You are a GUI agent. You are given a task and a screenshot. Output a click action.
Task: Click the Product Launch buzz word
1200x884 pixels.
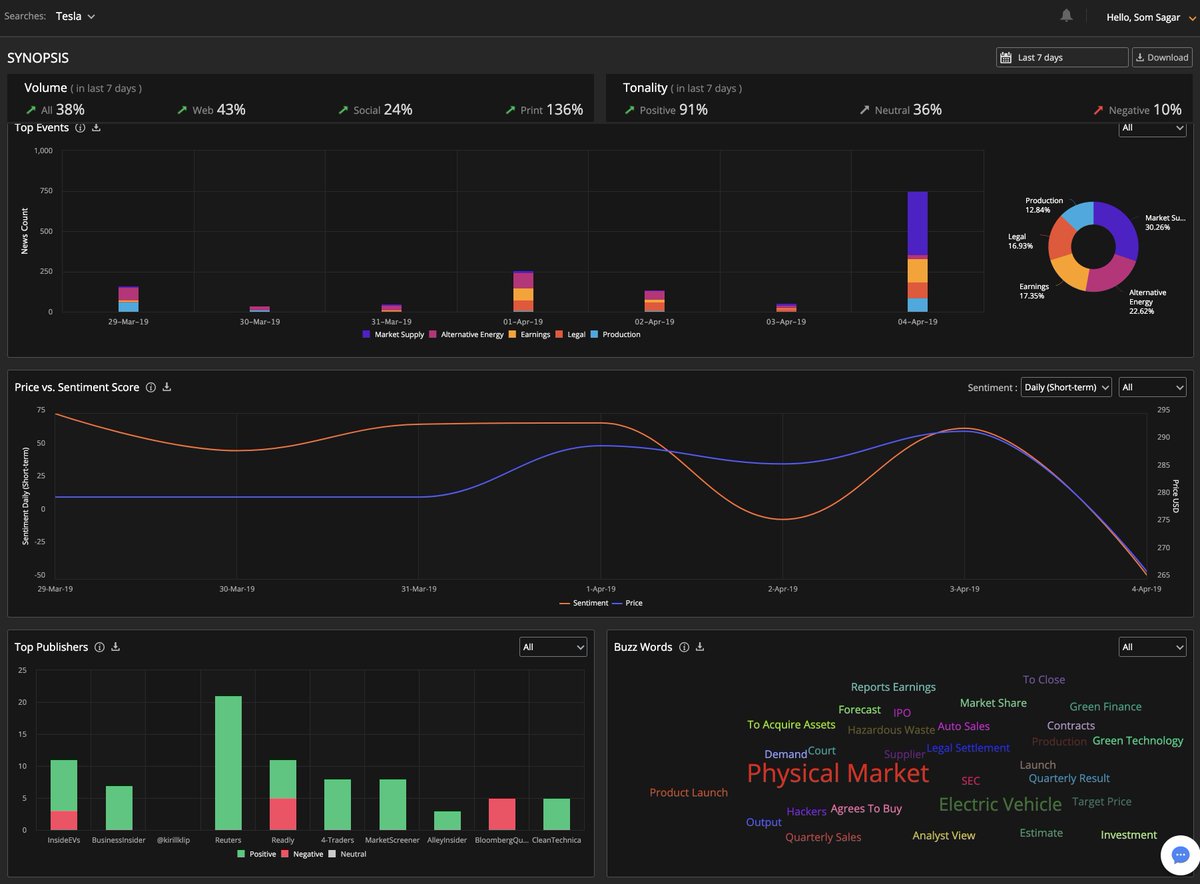[x=689, y=792]
